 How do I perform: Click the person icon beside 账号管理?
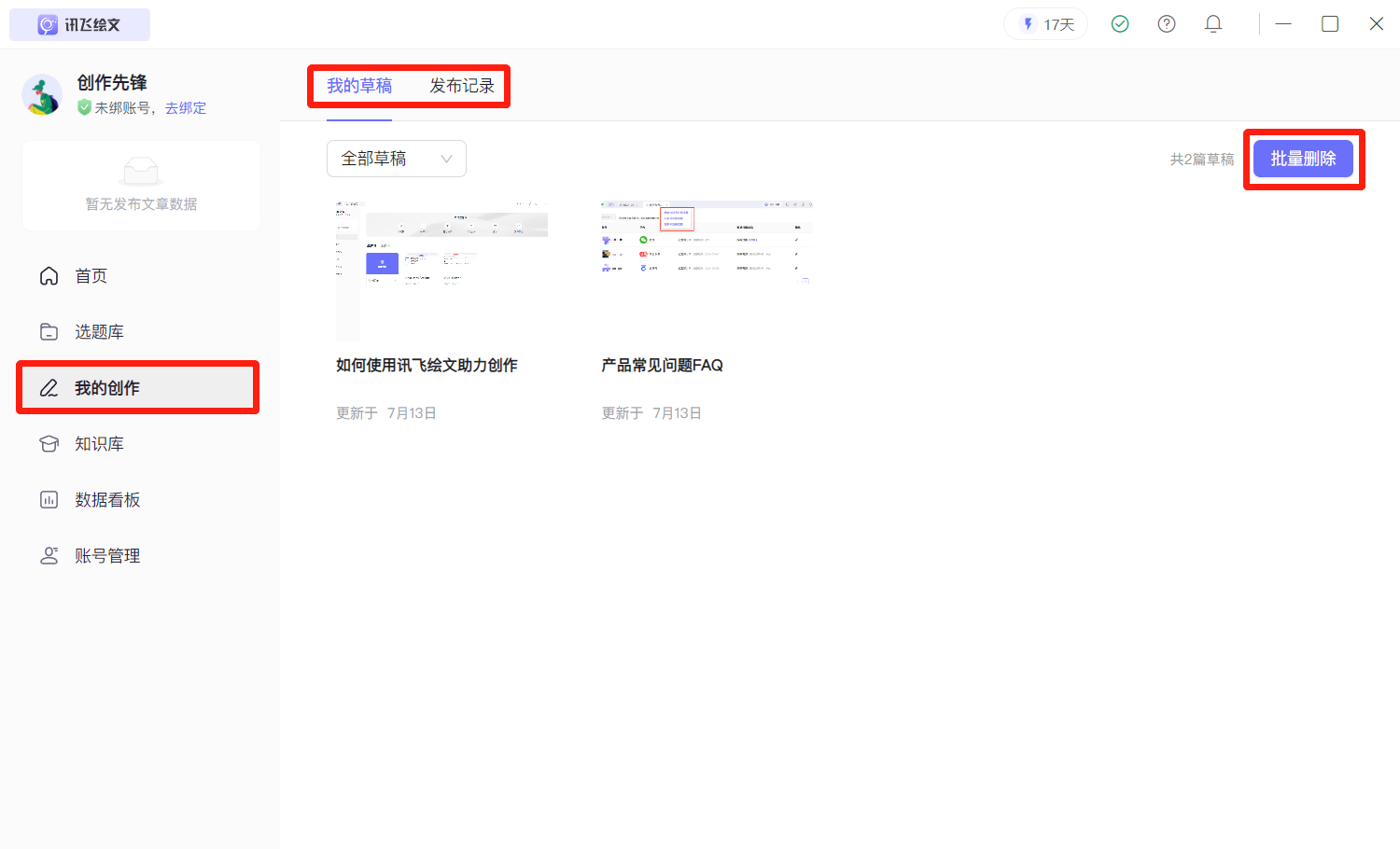pos(49,556)
